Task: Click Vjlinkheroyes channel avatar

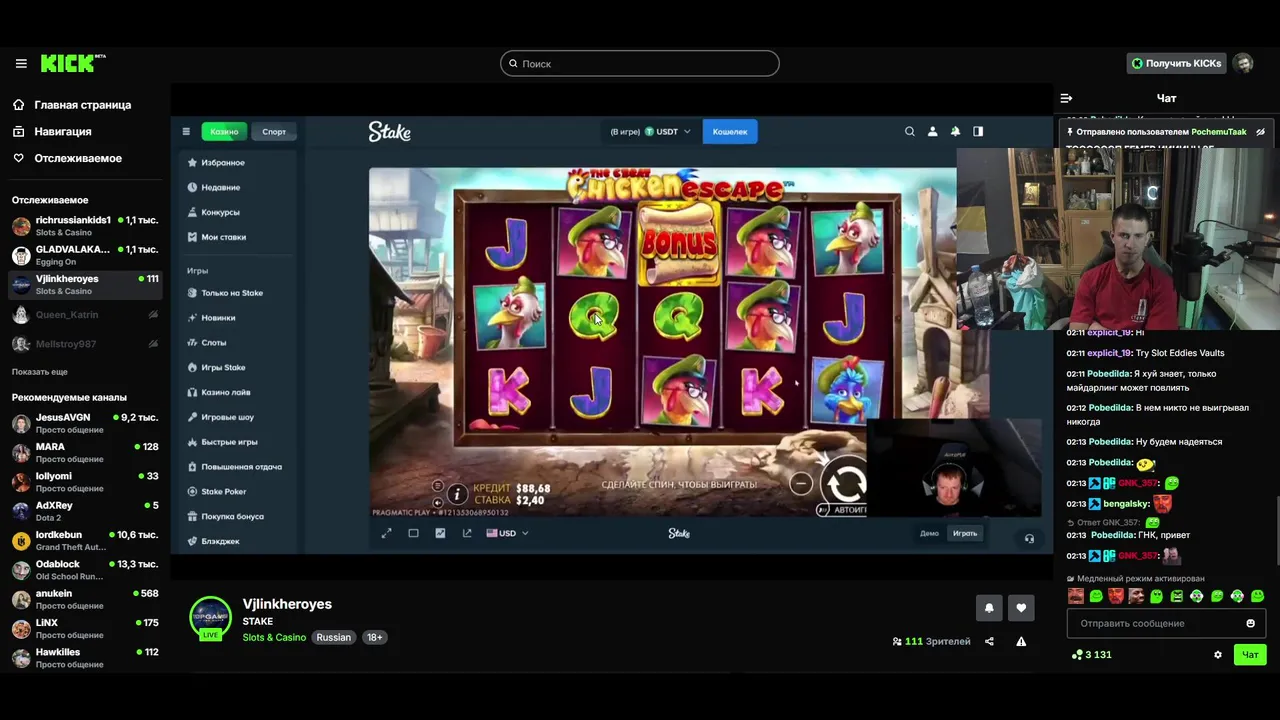Action: [210, 617]
